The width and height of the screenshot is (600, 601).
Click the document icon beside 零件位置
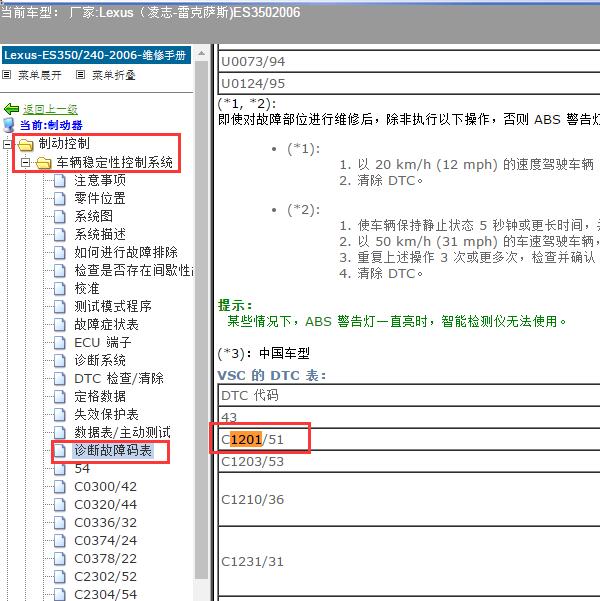click(x=59, y=198)
